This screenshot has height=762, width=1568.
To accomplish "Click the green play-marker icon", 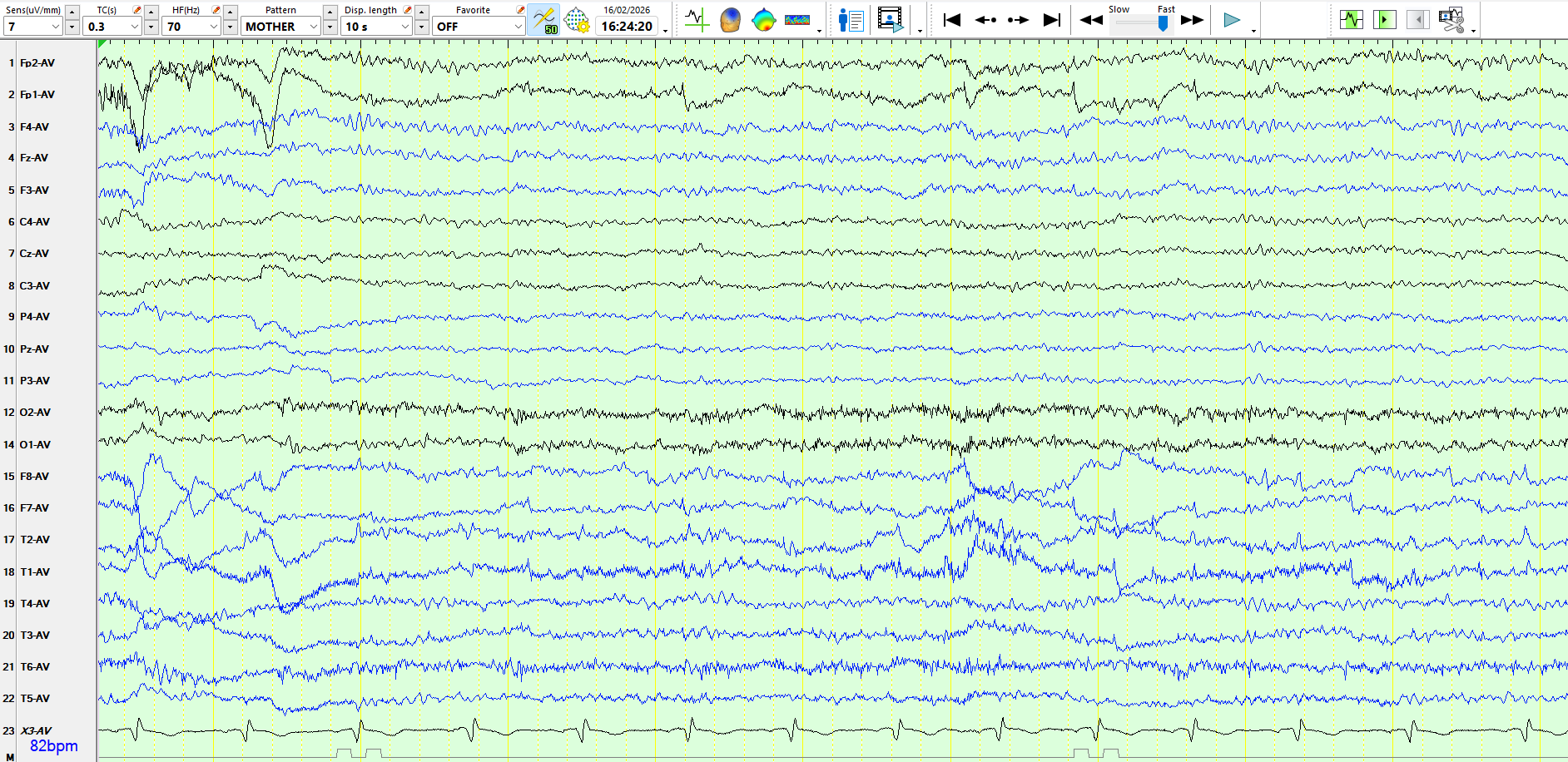I will coord(1385,19).
